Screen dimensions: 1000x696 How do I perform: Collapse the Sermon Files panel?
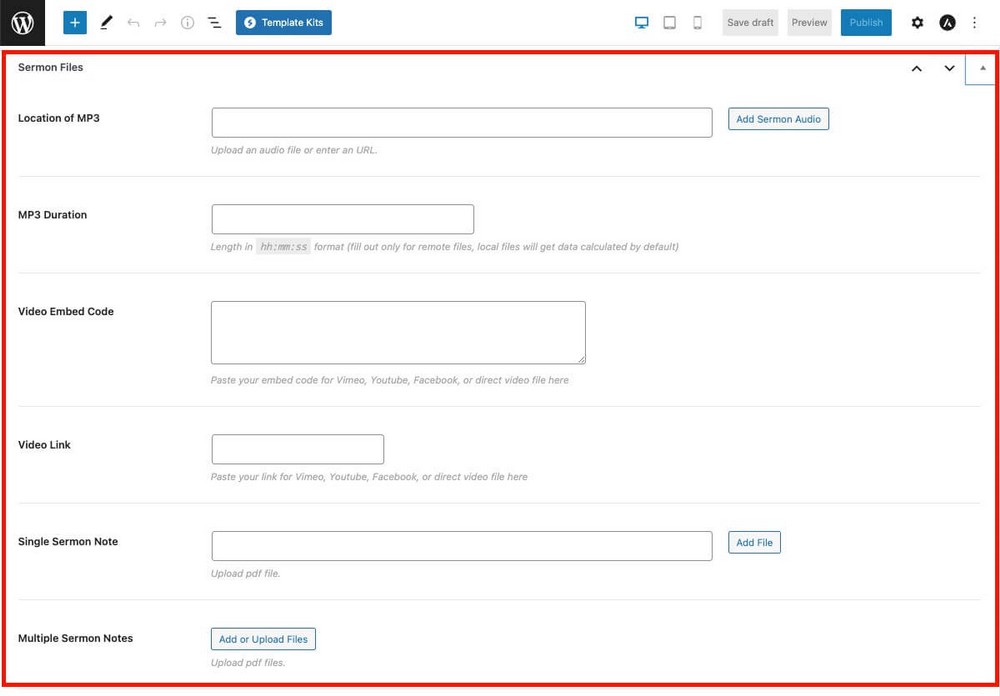coord(983,68)
